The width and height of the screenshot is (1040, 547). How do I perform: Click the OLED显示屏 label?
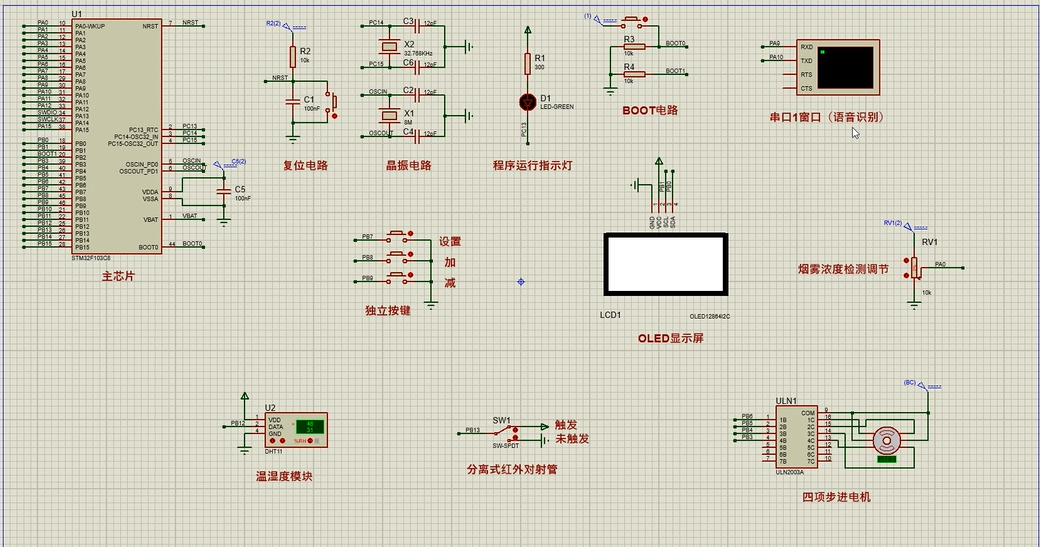pyautogui.click(x=671, y=338)
